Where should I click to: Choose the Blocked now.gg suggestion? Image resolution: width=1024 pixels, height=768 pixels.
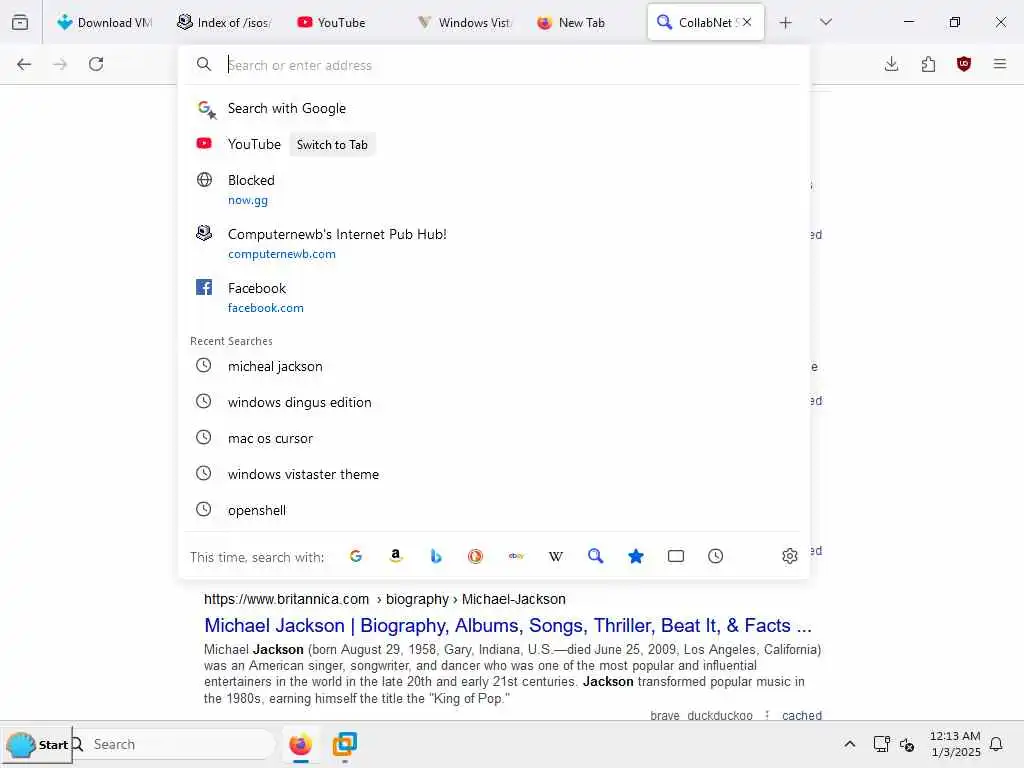[494, 189]
